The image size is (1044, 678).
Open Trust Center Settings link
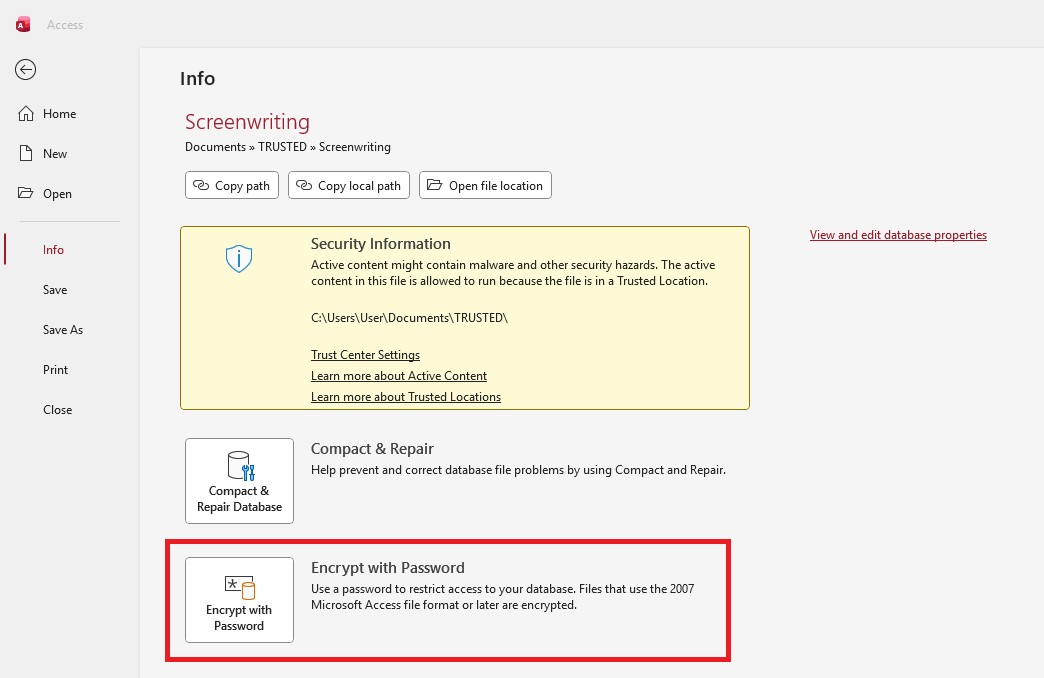click(366, 355)
